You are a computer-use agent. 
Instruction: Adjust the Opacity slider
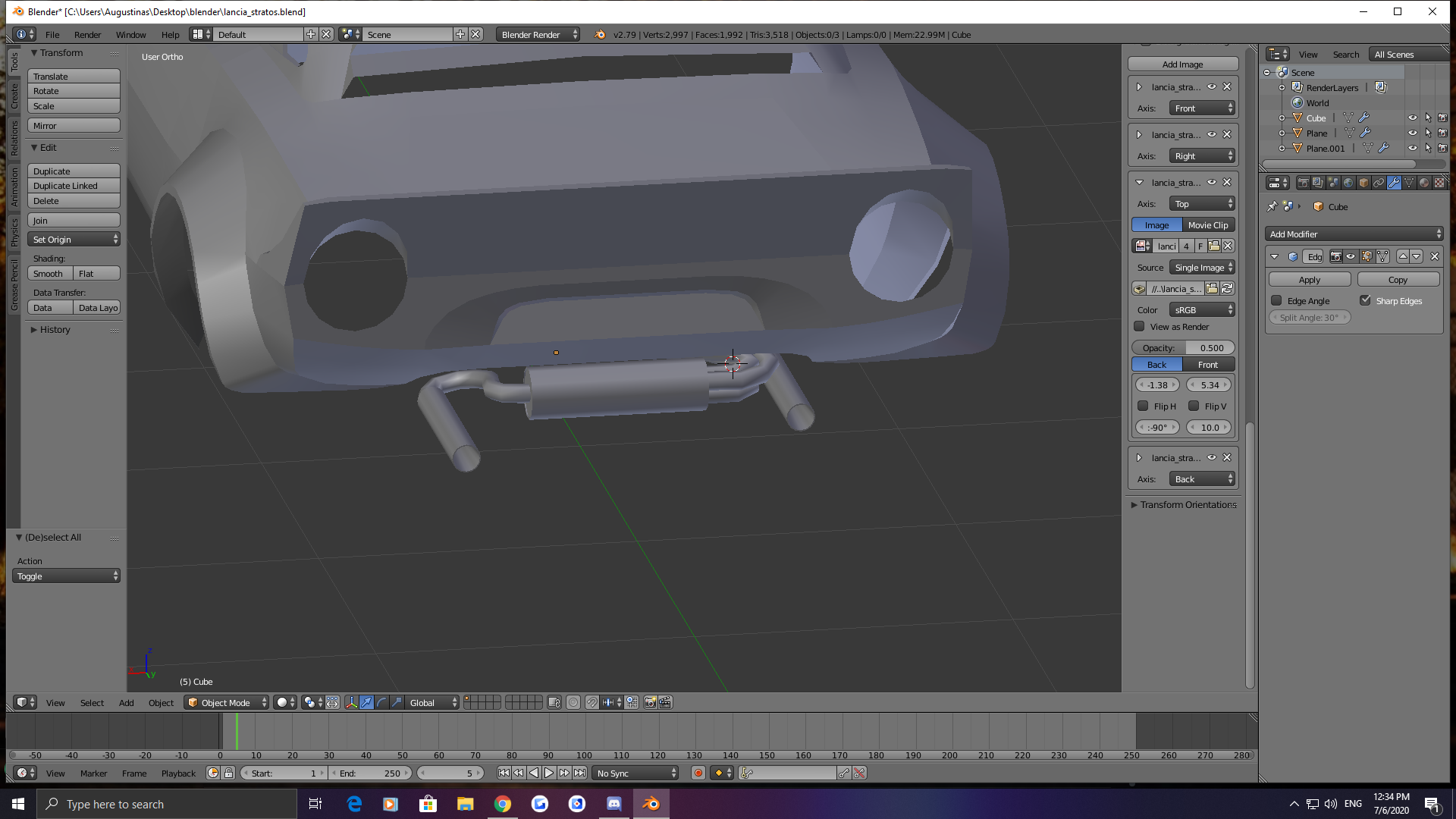coord(1183,348)
